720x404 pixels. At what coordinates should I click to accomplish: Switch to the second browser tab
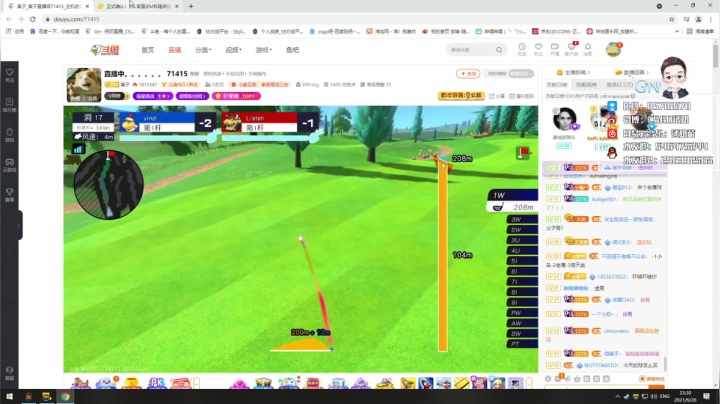coord(138,6)
